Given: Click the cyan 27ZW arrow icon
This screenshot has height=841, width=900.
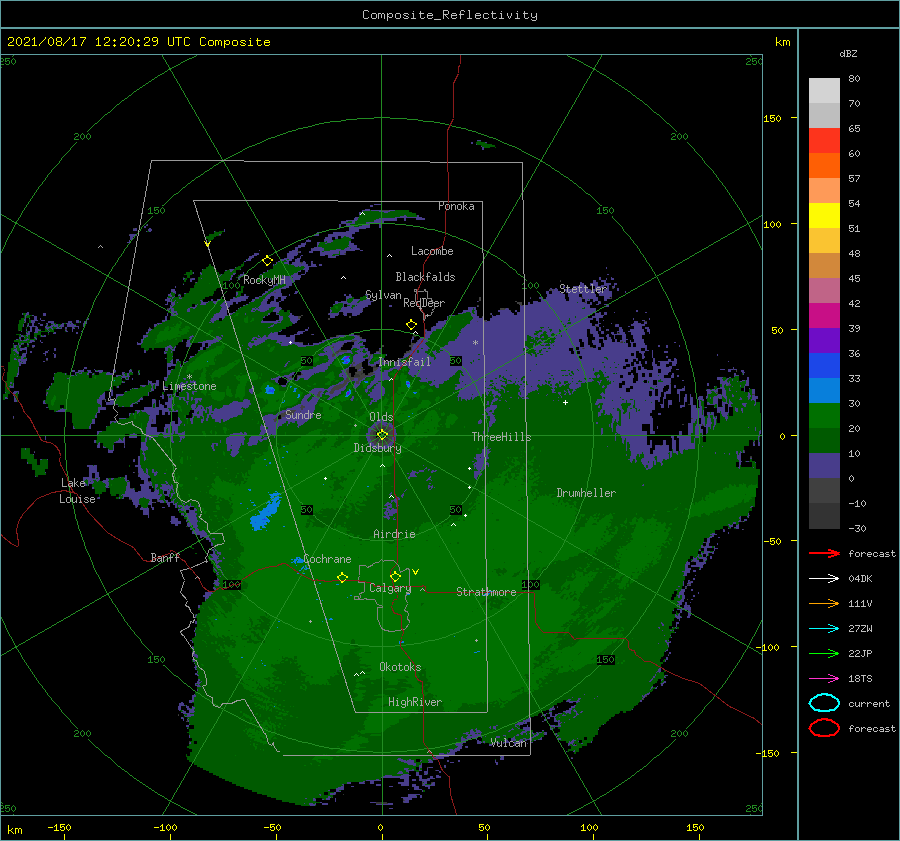Looking at the screenshot, I should [824, 628].
